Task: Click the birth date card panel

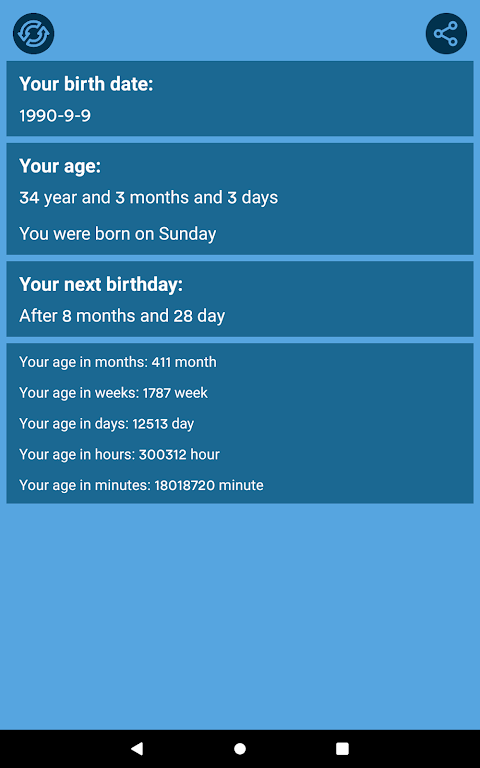Action: pos(240,98)
